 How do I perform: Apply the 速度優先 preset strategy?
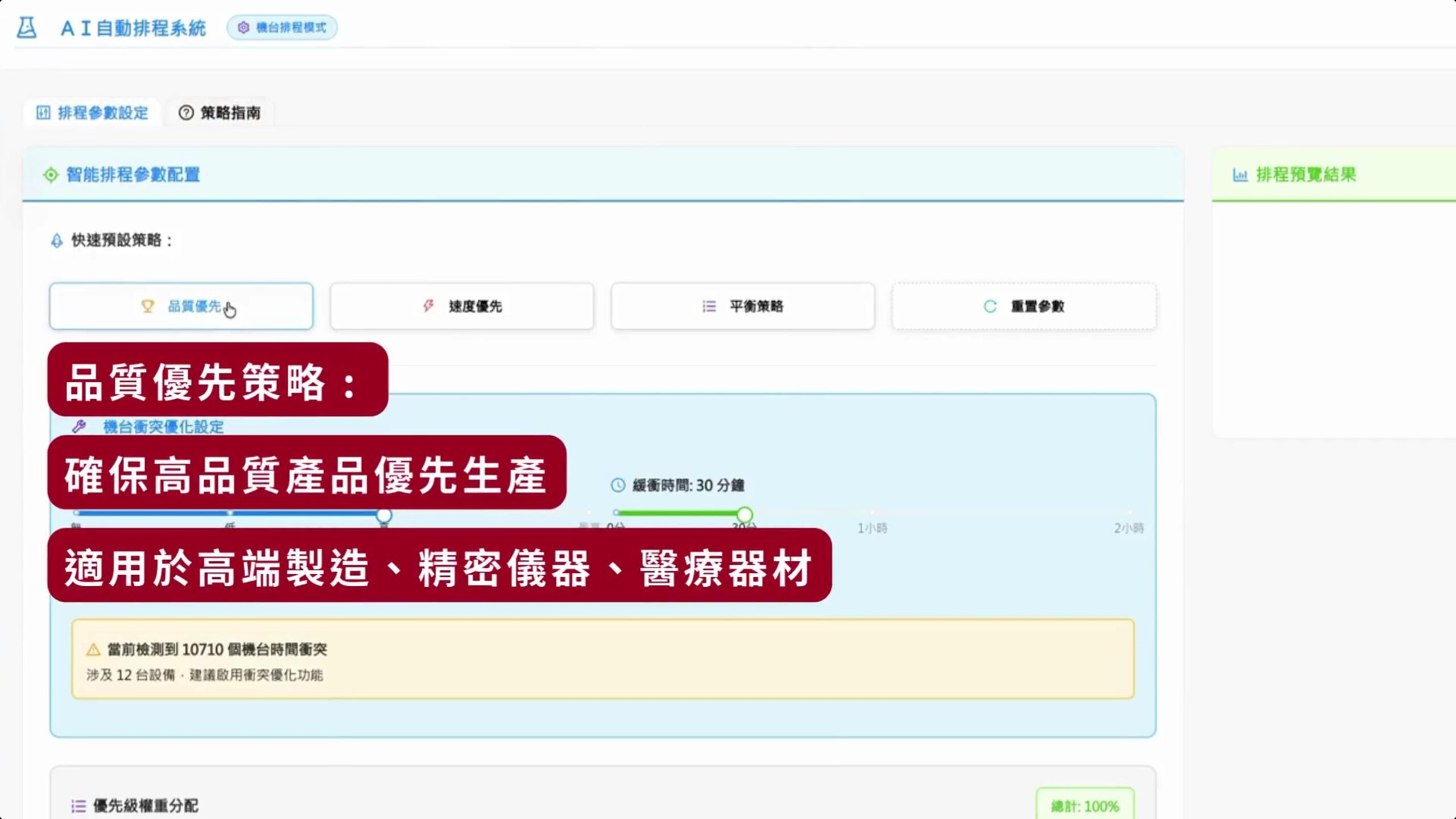[x=461, y=306]
